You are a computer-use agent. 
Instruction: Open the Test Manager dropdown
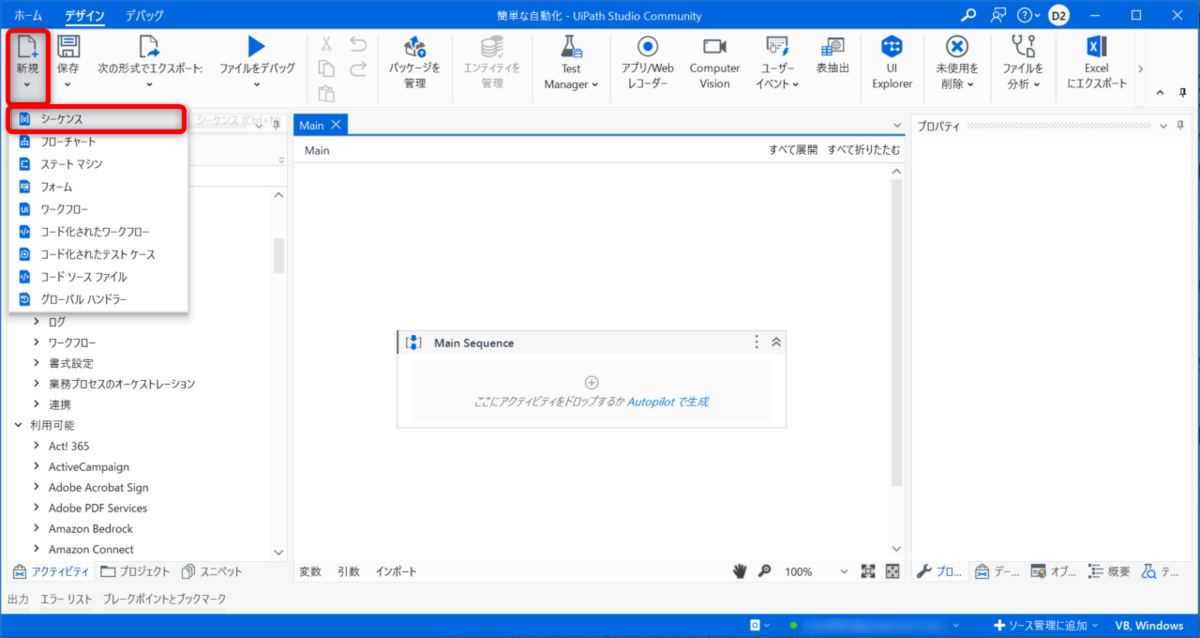tap(595, 85)
